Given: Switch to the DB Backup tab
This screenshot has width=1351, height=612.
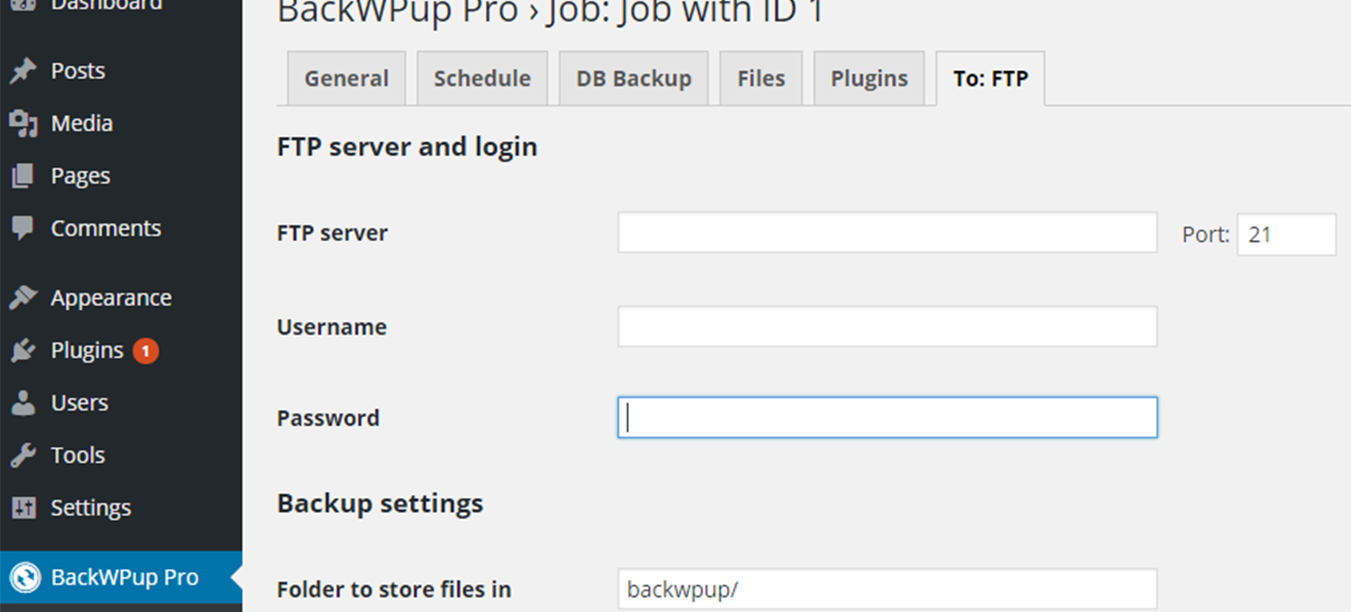Looking at the screenshot, I should (633, 77).
